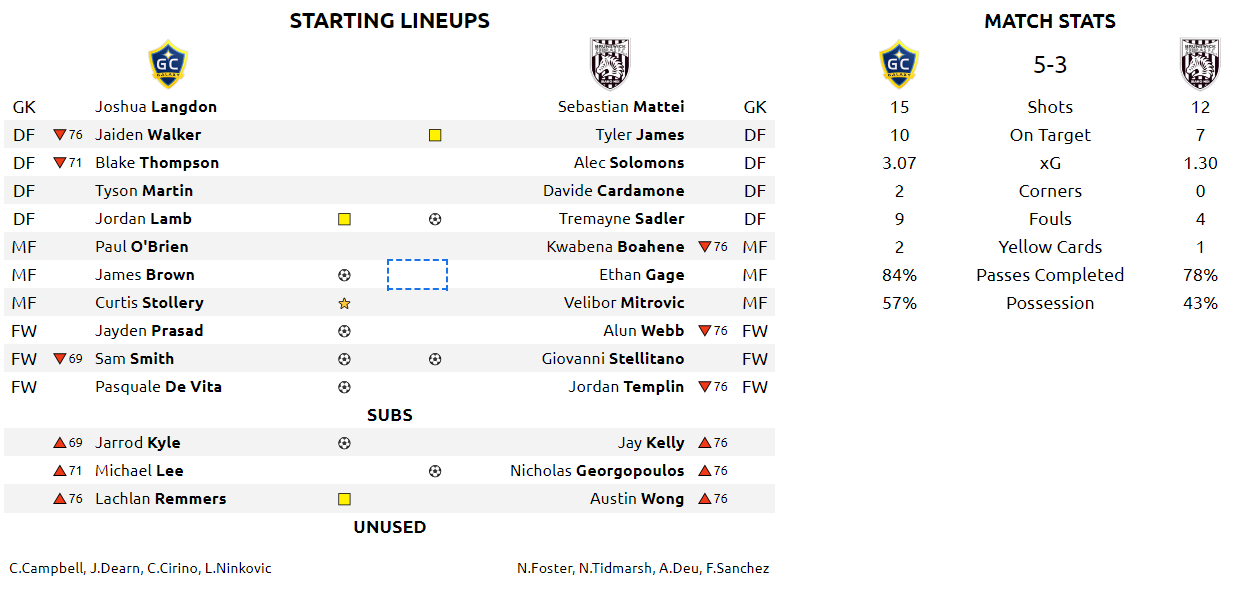Click player name Giovanni Stellitano

click(613, 359)
